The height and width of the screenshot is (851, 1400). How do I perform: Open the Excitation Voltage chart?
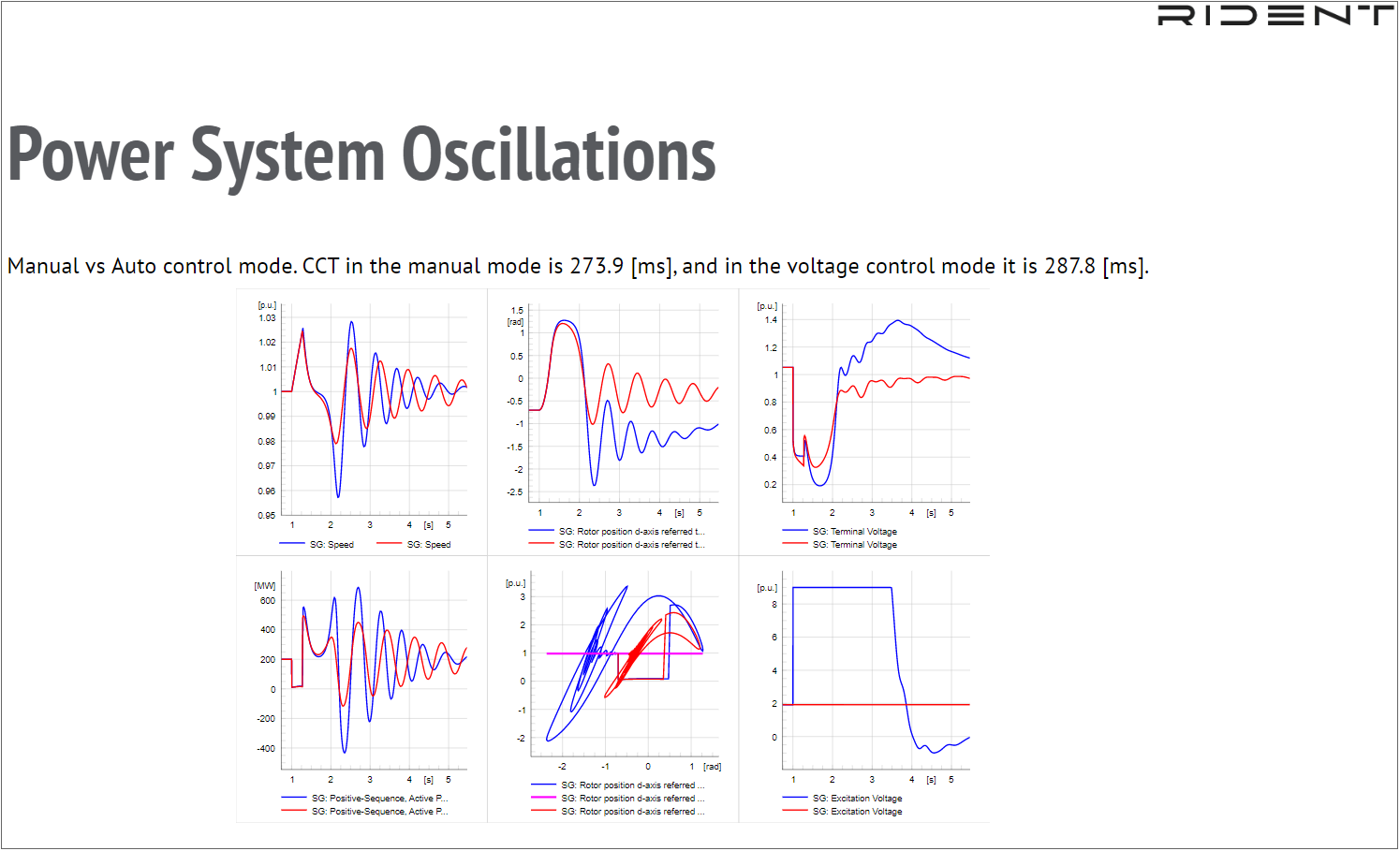pyautogui.click(x=864, y=690)
